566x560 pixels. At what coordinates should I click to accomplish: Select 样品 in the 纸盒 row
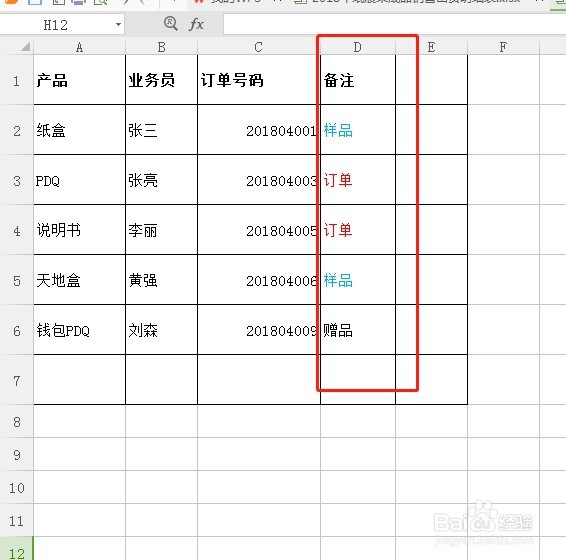[x=358, y=130]
